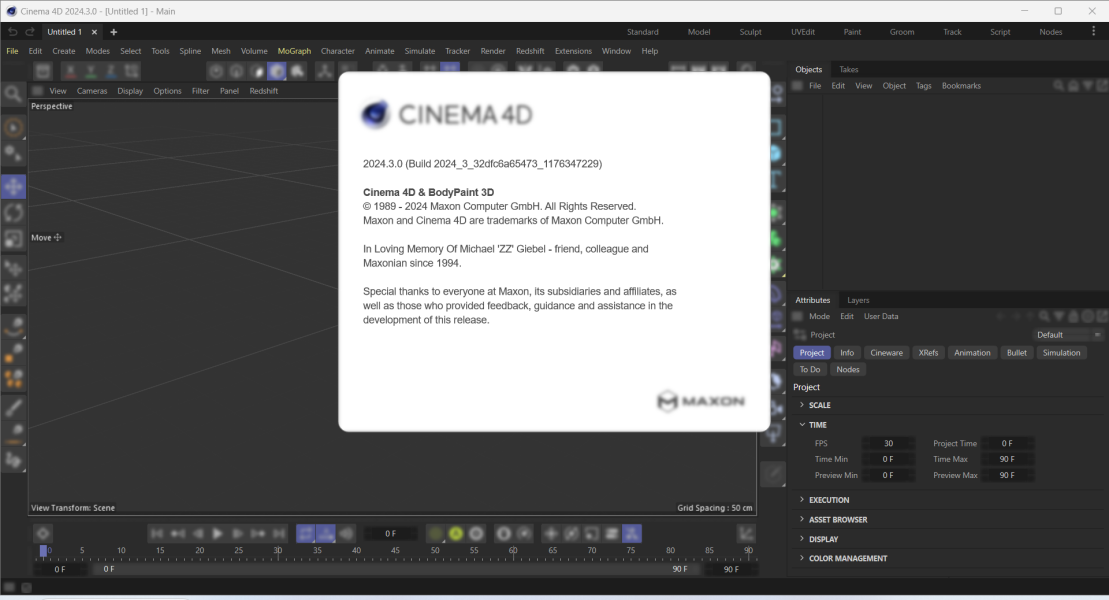1109x600 pixels.
Task: Click the hamburger icon in Objects manager
Action: click(x=798, y=86)
